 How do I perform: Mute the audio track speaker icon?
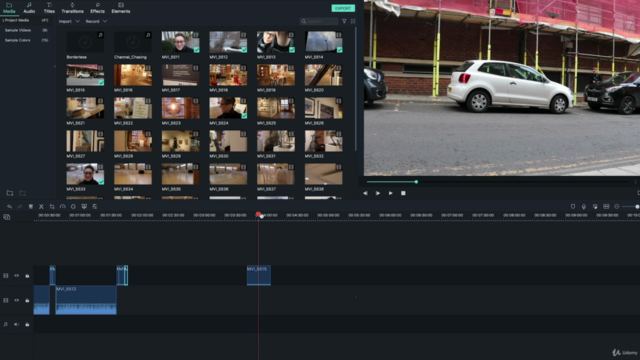point(16,324)
